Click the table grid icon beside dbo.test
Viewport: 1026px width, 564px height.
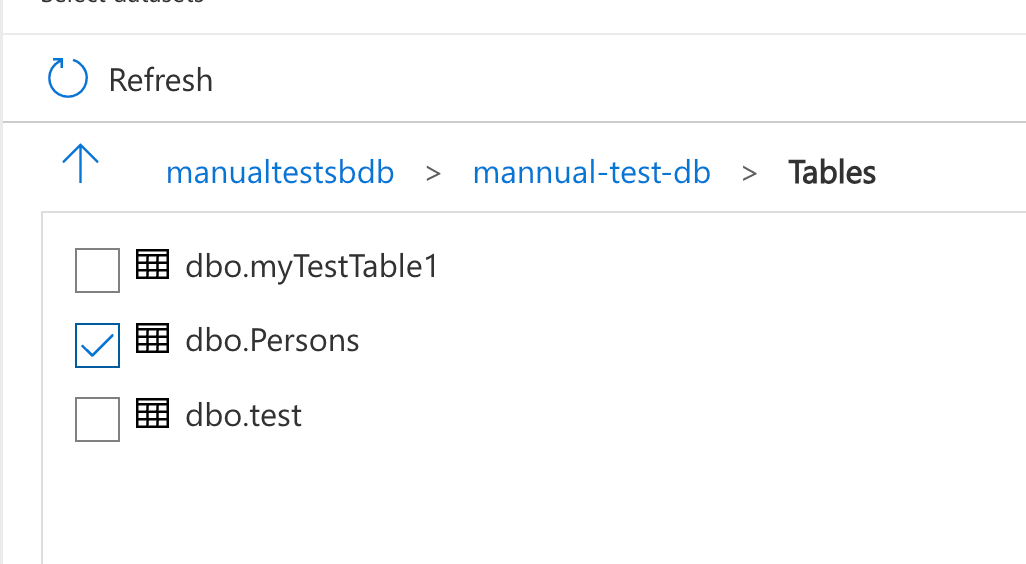point(152,414)
